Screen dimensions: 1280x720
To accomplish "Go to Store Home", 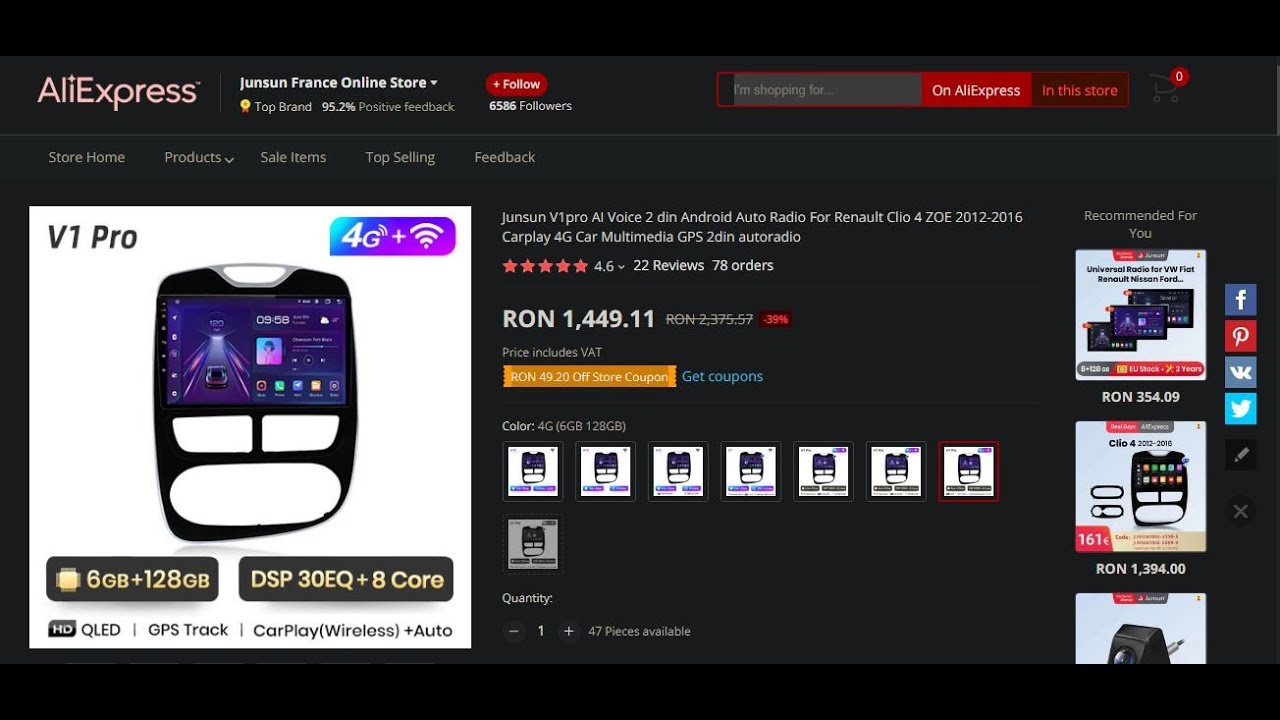I will pyautogui.click(x=87, y=157).
